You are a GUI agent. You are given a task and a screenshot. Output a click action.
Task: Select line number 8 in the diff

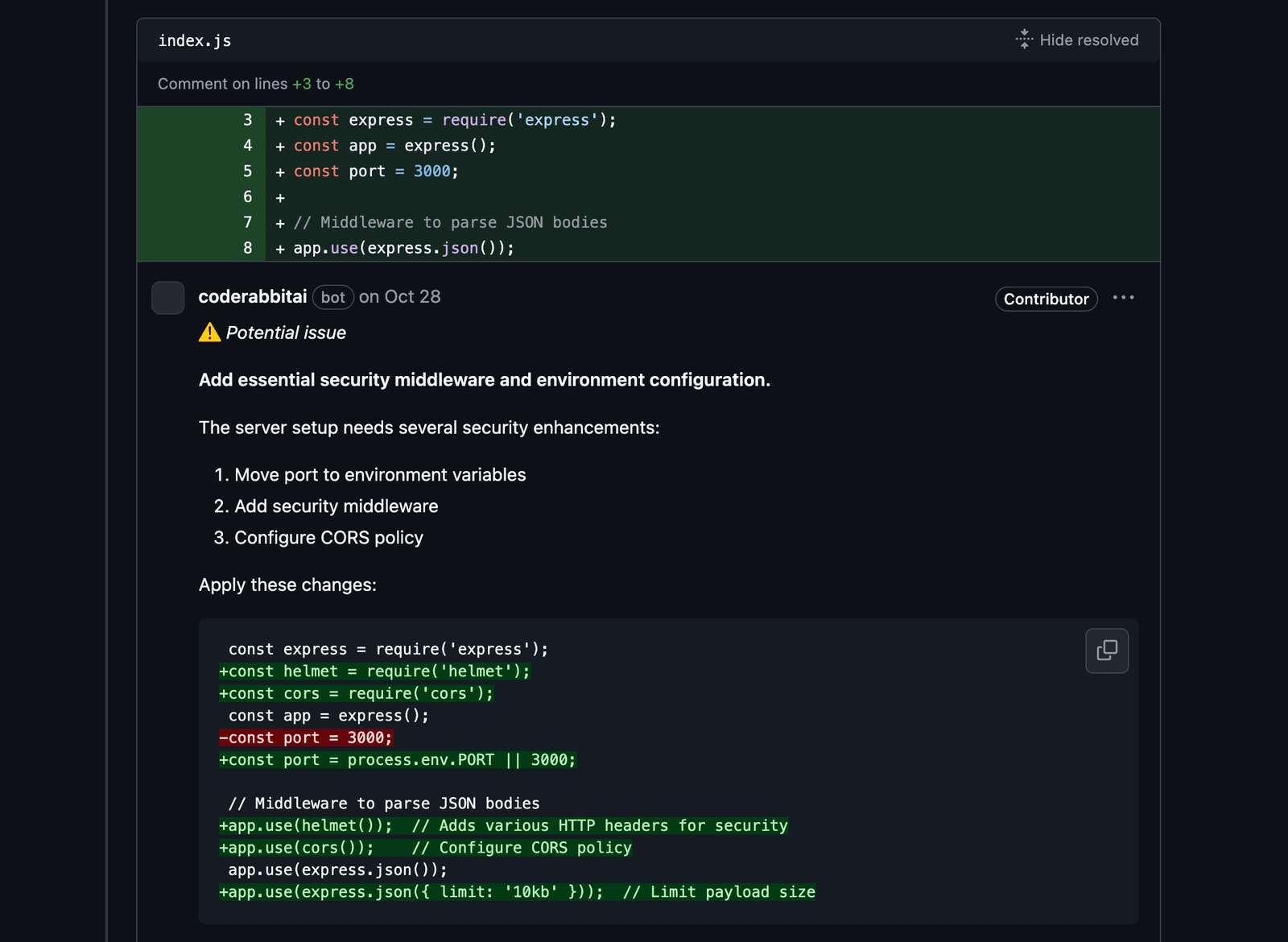[x=246, y=248]
